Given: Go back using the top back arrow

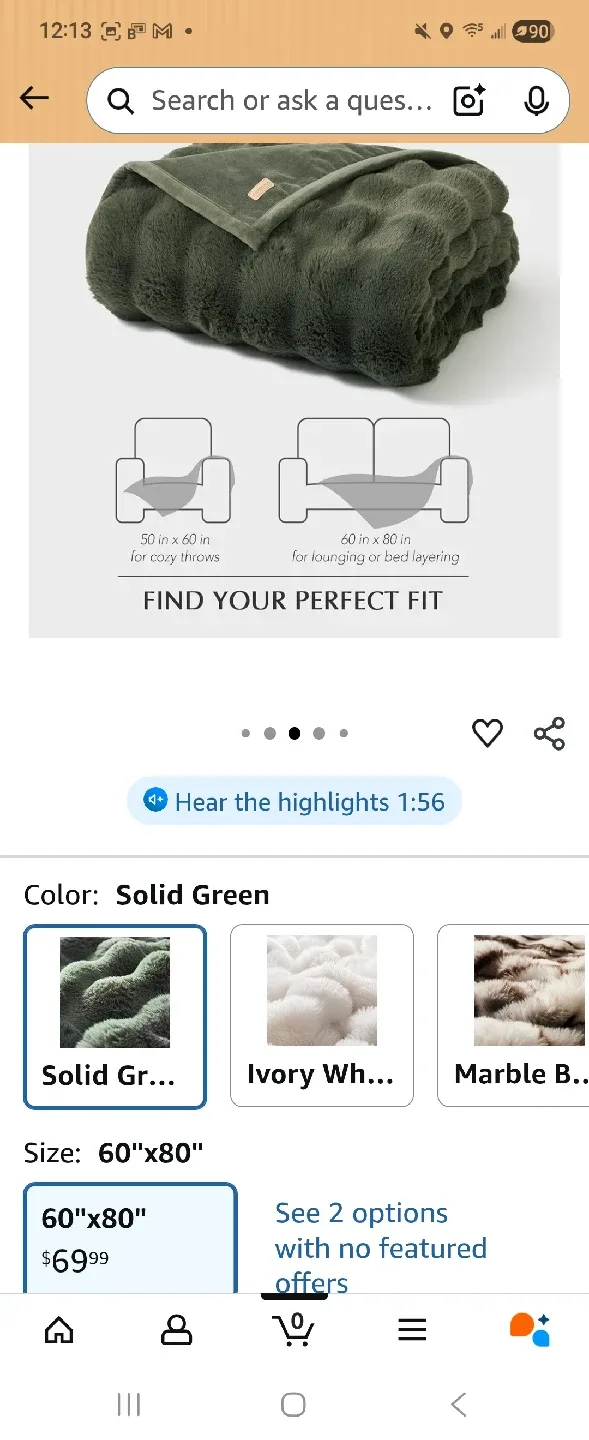Looking at the screenshot, I should pos(34,98).
